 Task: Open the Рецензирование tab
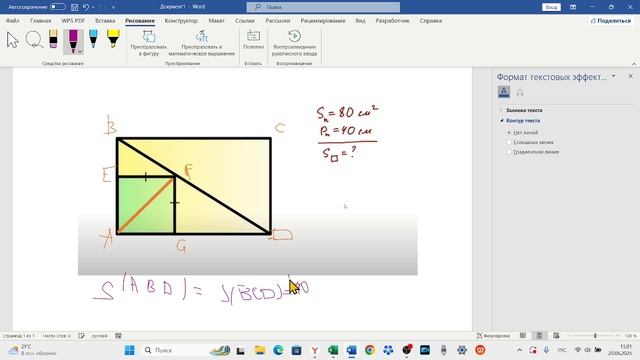(x=323, y=20)
